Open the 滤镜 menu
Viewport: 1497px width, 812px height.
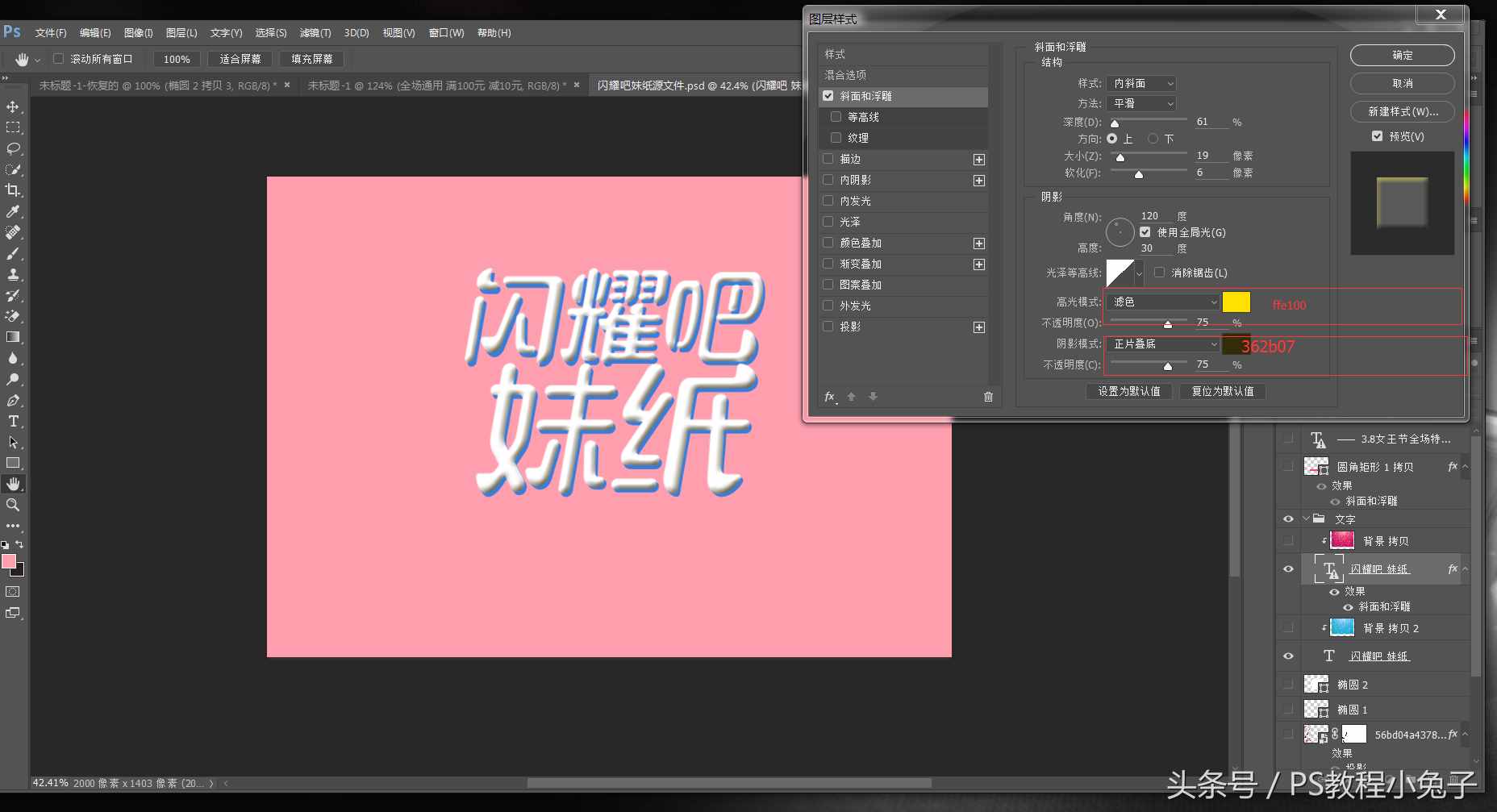pyautogui.click(x=315, y=32)
